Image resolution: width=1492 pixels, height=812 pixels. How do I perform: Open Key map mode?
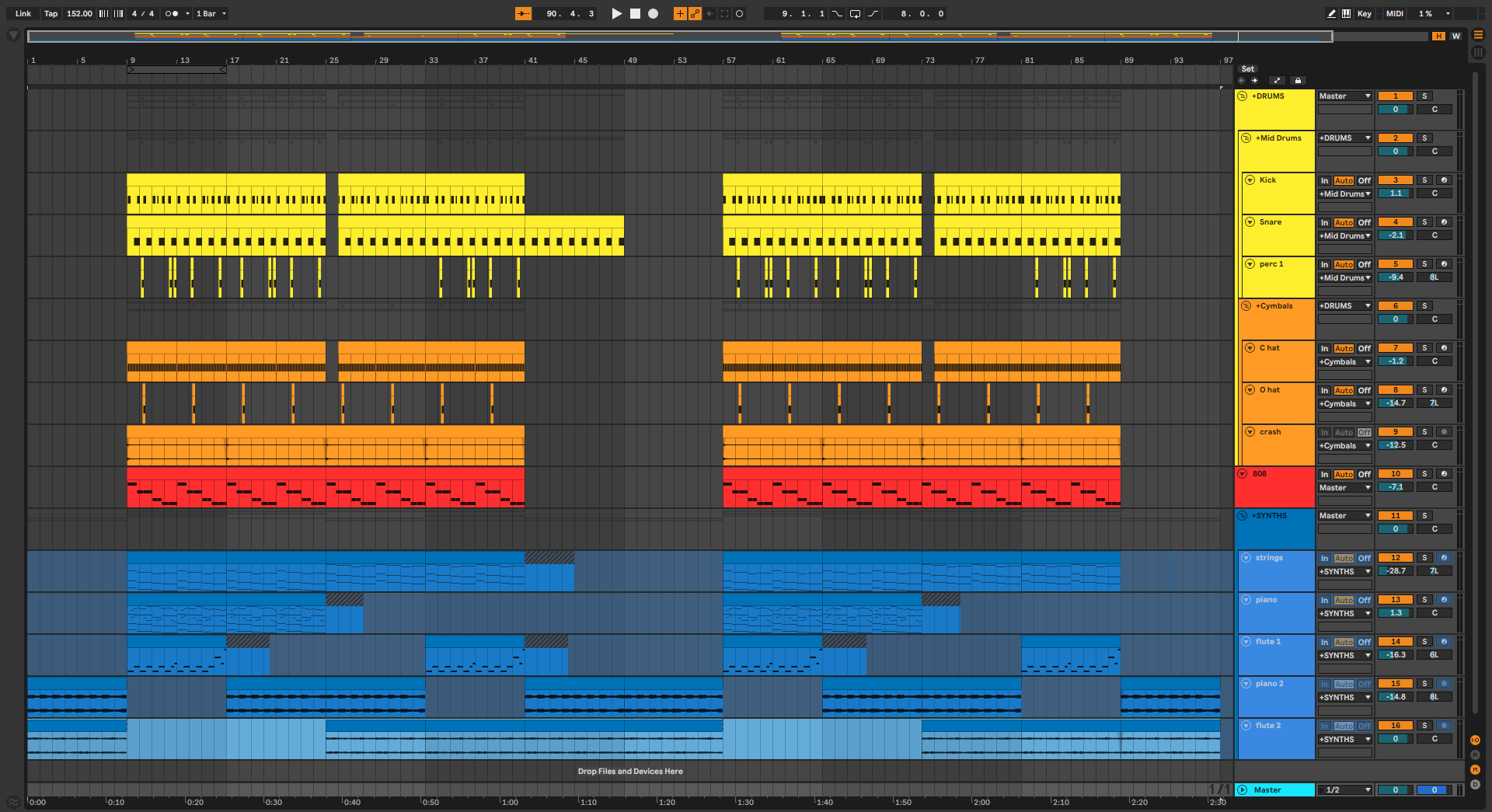1364,13
